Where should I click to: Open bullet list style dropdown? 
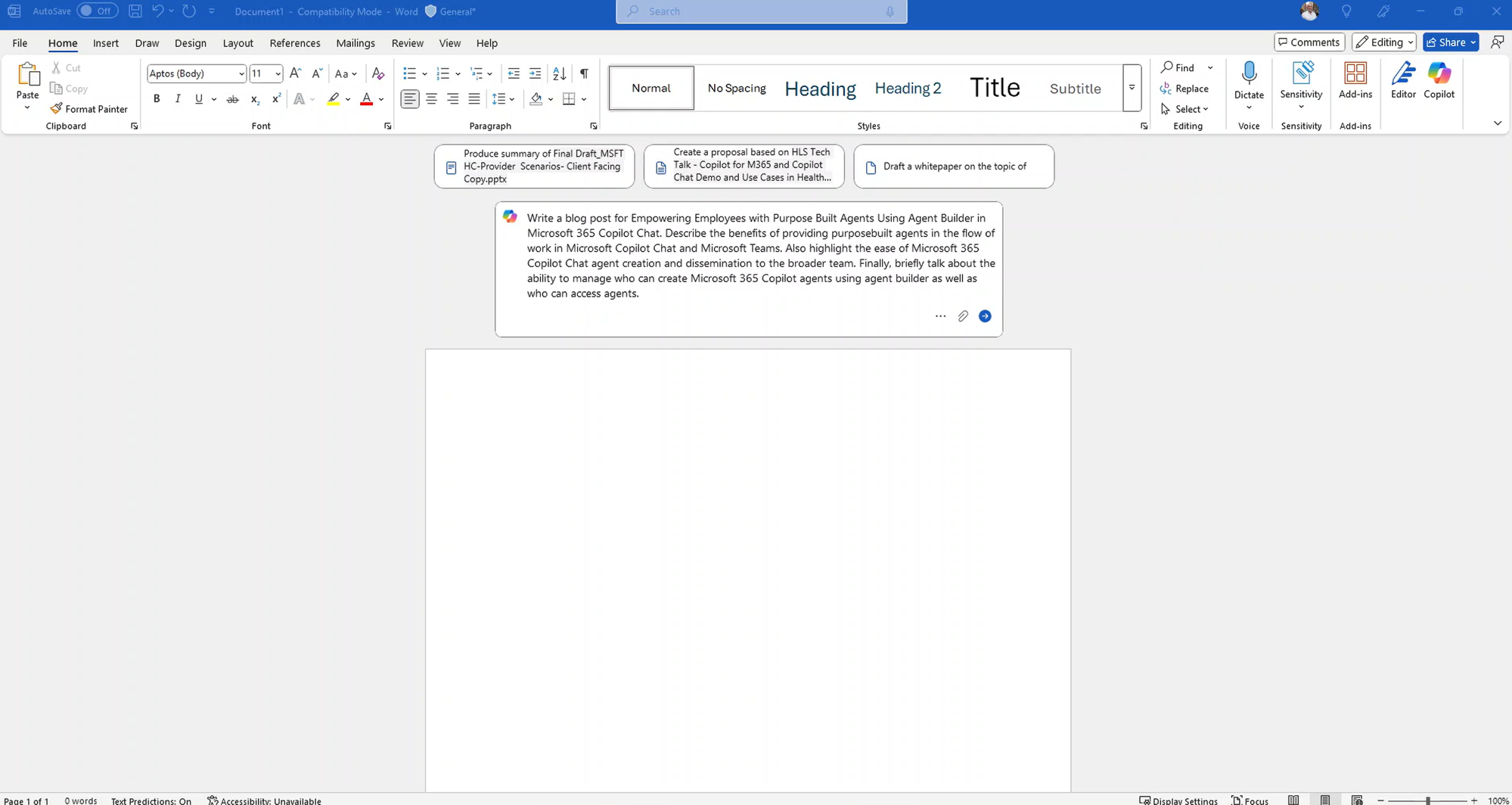pos(424,73)
